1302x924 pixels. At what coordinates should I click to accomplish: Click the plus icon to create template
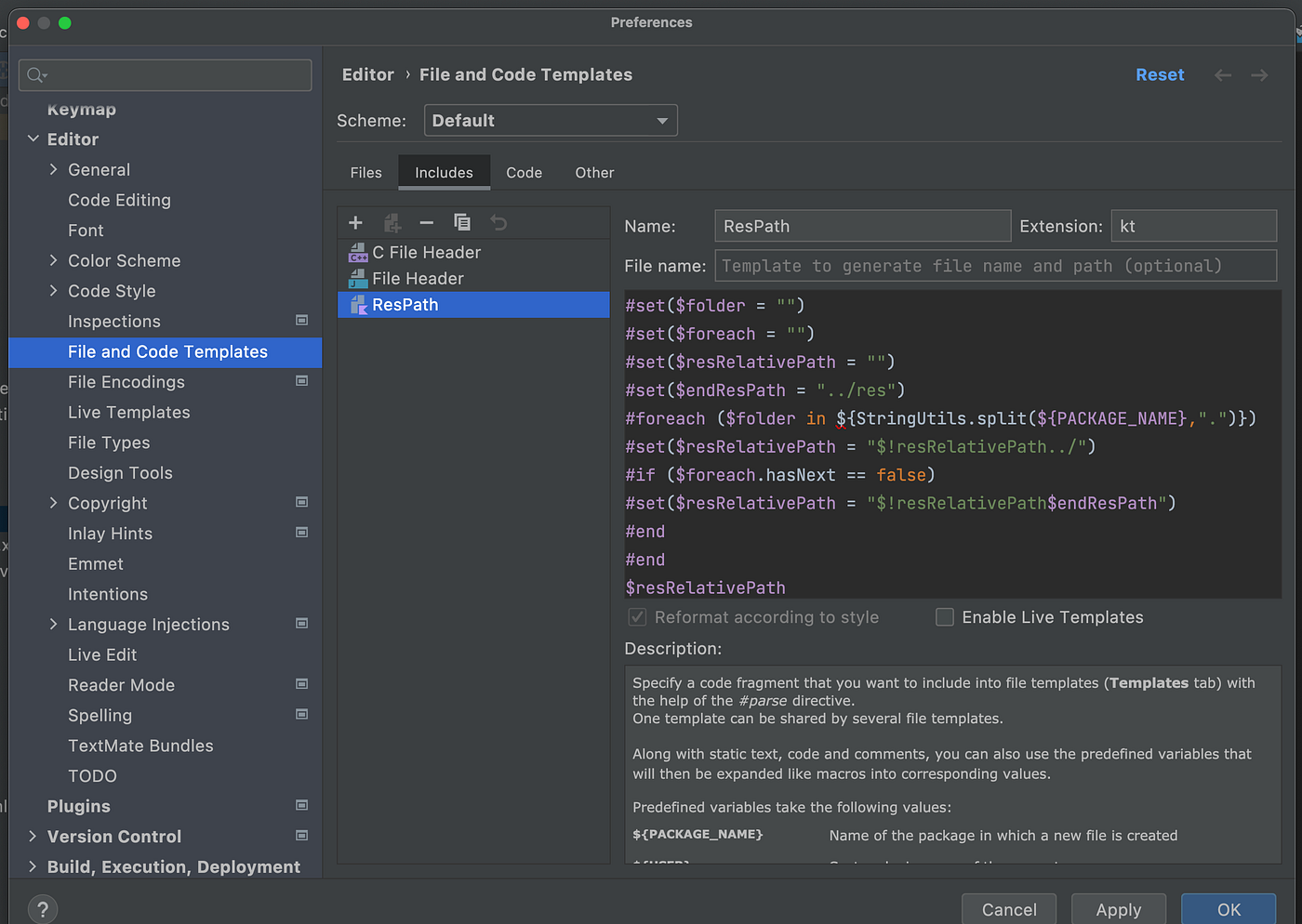pyautogui.click(x=355, y=222)
